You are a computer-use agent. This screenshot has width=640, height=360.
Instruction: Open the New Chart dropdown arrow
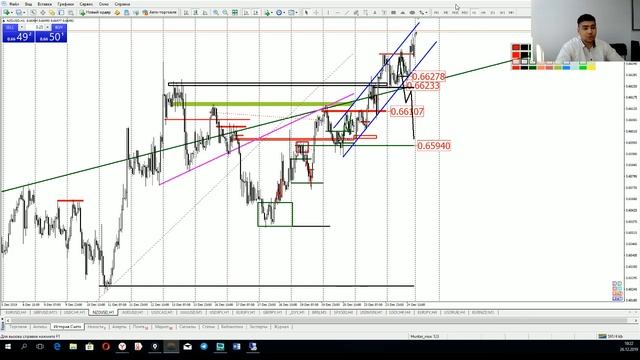12,12
